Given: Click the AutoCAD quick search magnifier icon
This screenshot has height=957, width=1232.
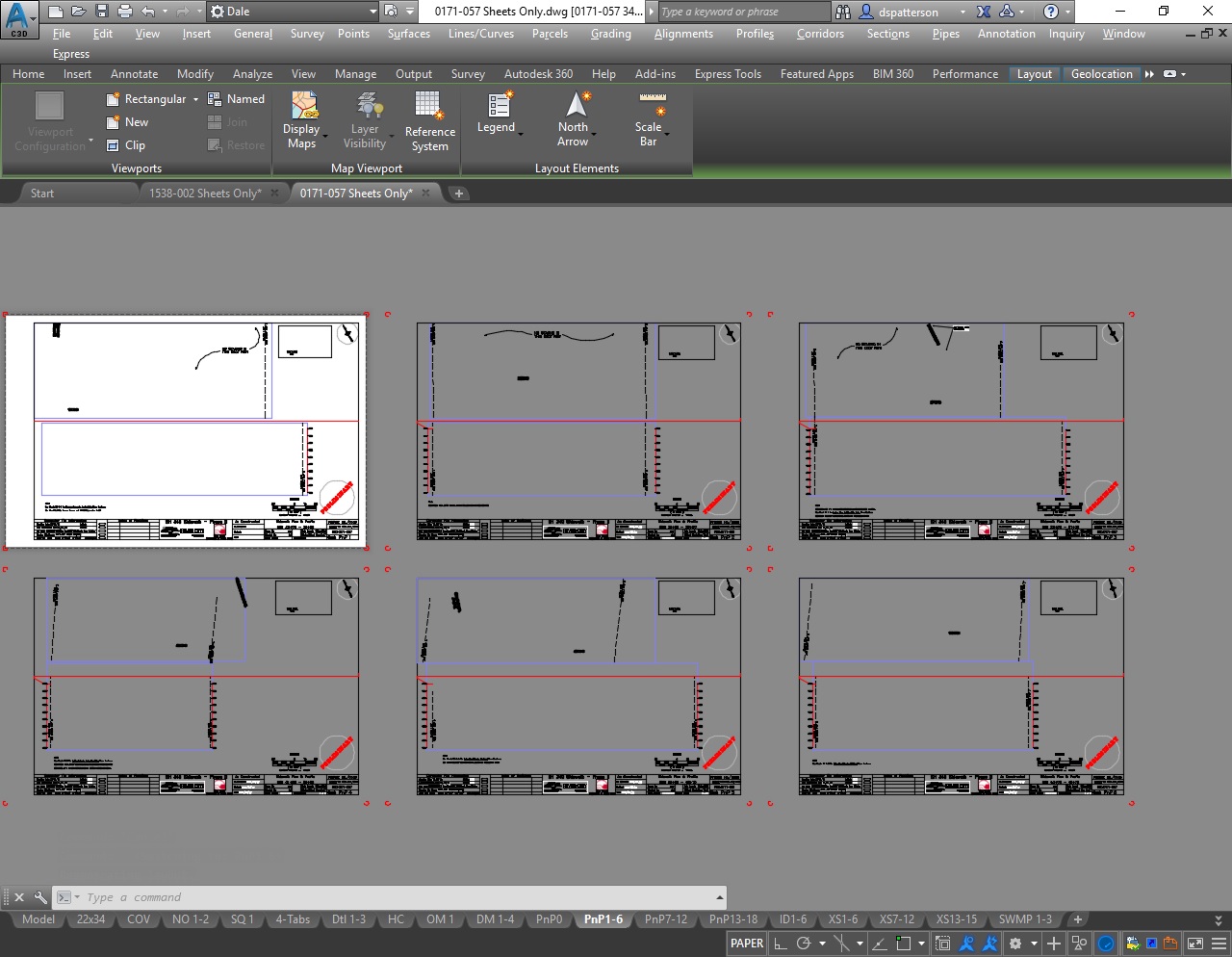Looking at the screenshot, I should tap(842, 11).
